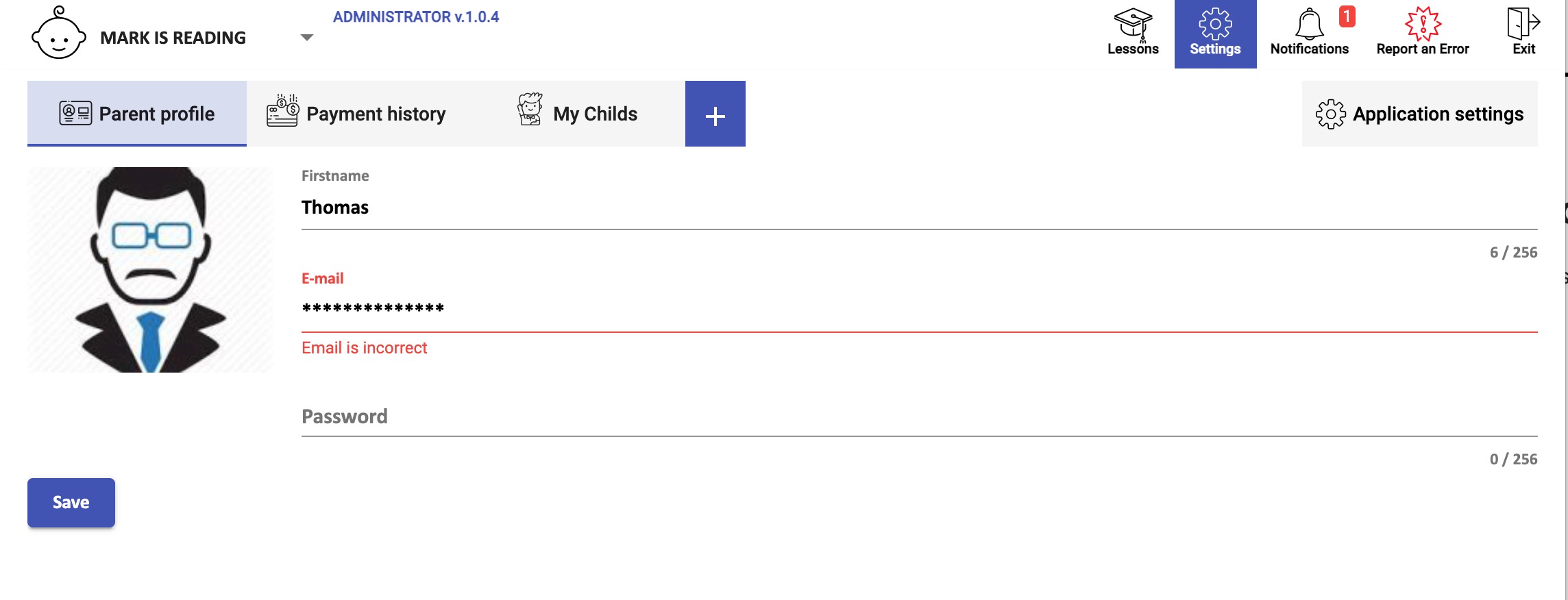Open the Payment history tab

click(356, 114)
